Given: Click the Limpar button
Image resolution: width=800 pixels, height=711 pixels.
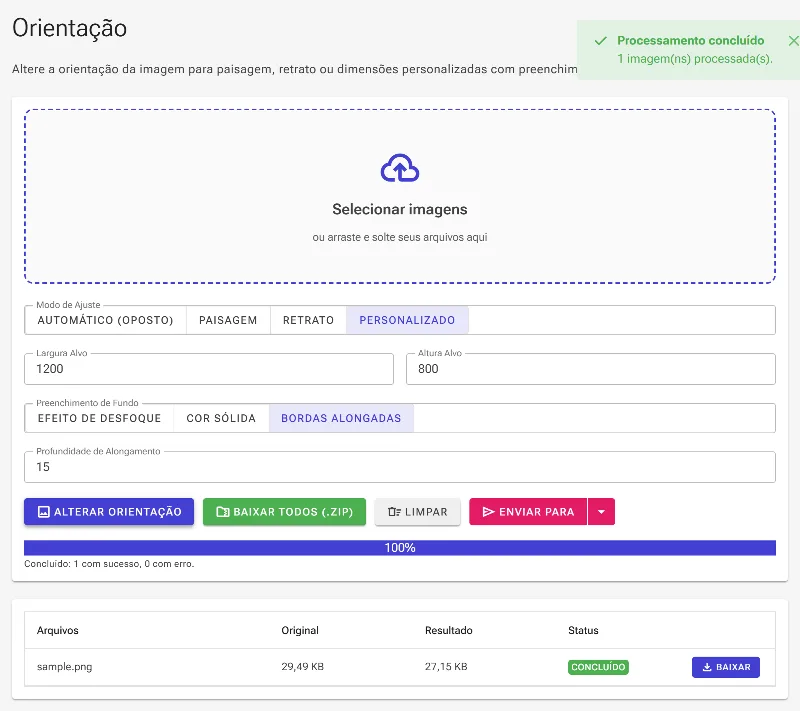Looking at the screenshot, I should (417, 512).
